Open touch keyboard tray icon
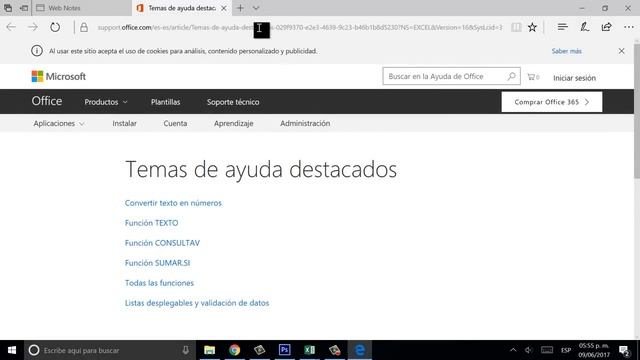Screen dimensions: 640x360 (547, 350)
